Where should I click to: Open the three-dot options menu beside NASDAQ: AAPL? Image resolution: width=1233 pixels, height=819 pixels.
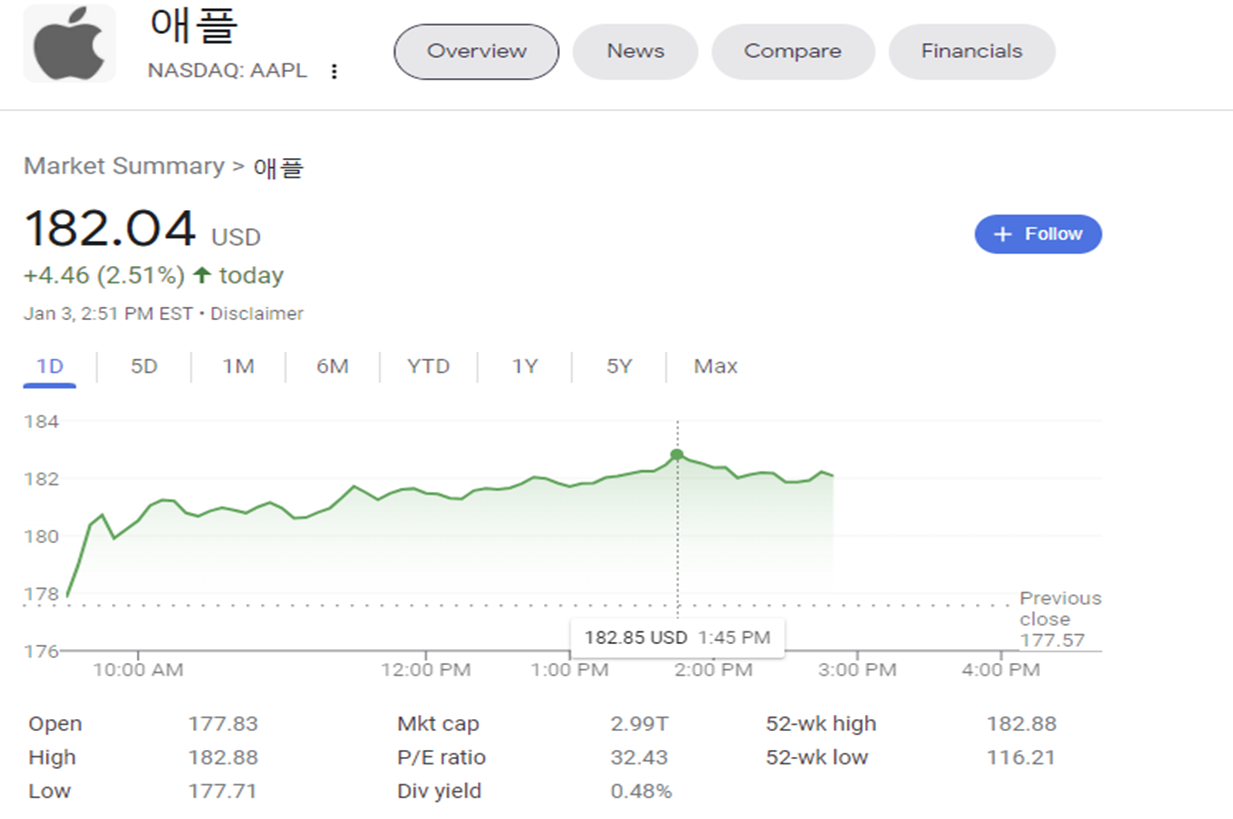click(334, 71)
